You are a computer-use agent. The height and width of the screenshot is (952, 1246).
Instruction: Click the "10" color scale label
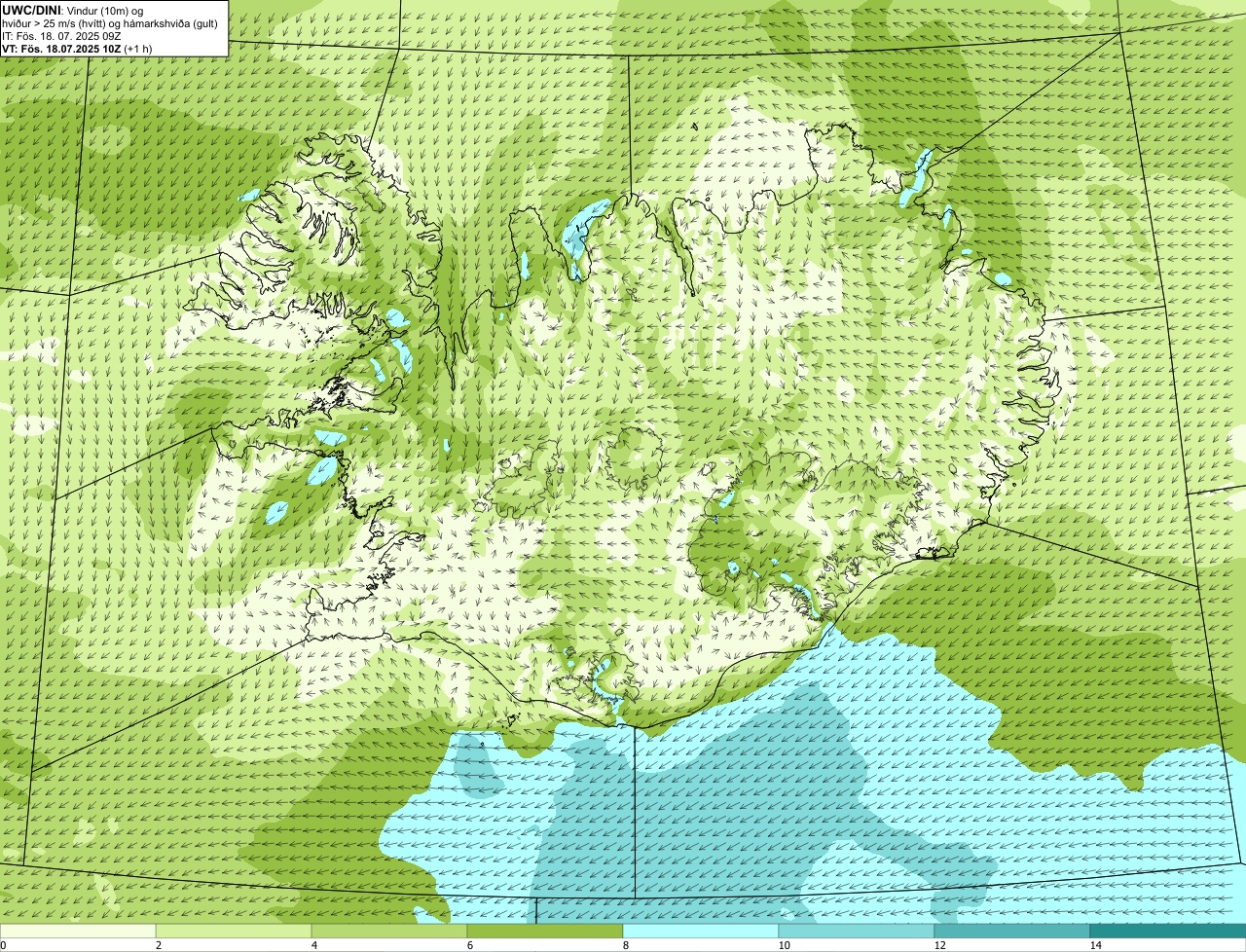(x=784, y=945)
